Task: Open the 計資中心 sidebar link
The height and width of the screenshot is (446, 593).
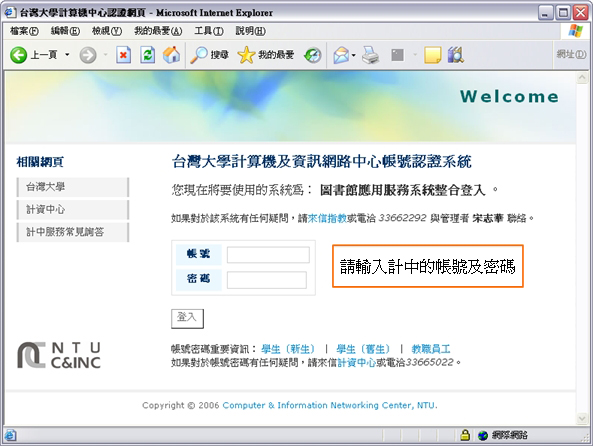Action: 73,210
